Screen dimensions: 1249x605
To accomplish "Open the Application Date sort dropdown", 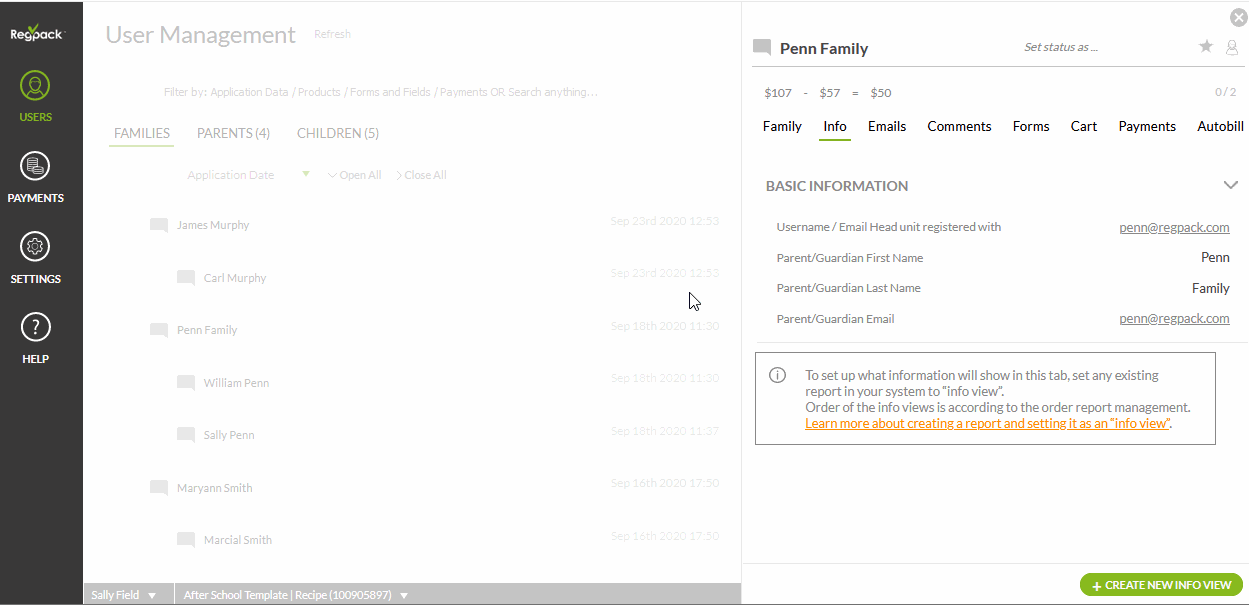I will pyautogui.click(x=306, y=175).
